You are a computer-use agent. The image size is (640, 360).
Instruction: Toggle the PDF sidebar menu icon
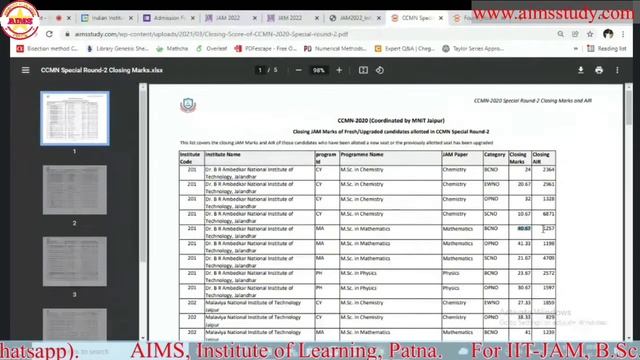(25, 70)
